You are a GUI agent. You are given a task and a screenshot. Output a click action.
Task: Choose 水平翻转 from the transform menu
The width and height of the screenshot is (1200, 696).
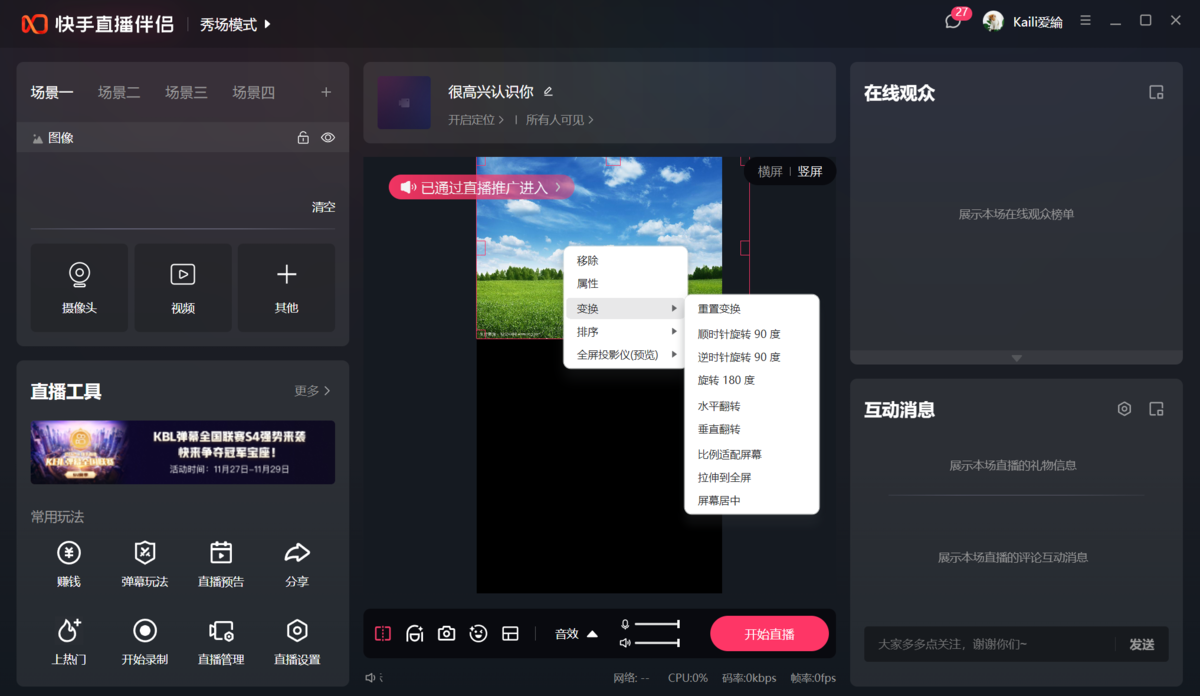720,405
